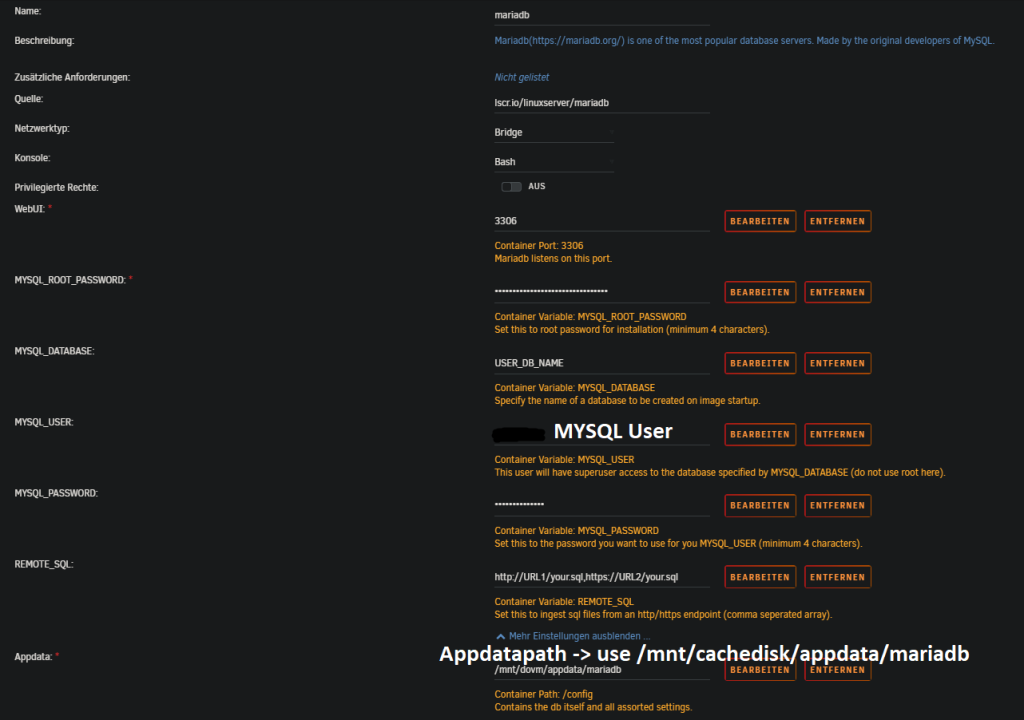Click Entfernen for MYSQL_DATABASE
The width and height of the screenshot is (1024, 720).
pyautogui.click(x=838, y=363)
